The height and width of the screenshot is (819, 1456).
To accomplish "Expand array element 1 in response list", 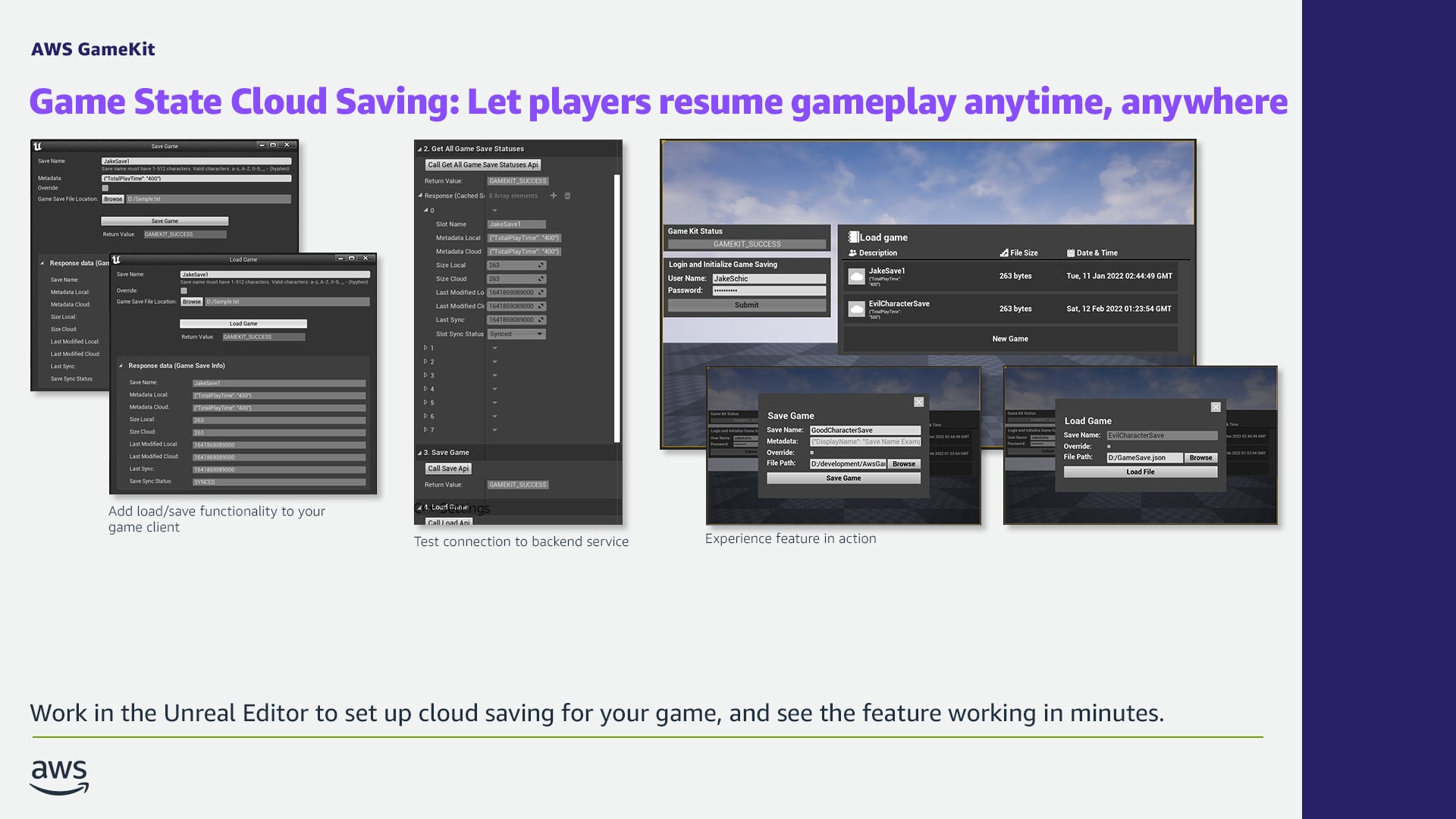I will pyautogui.click(x=425, y=348).
